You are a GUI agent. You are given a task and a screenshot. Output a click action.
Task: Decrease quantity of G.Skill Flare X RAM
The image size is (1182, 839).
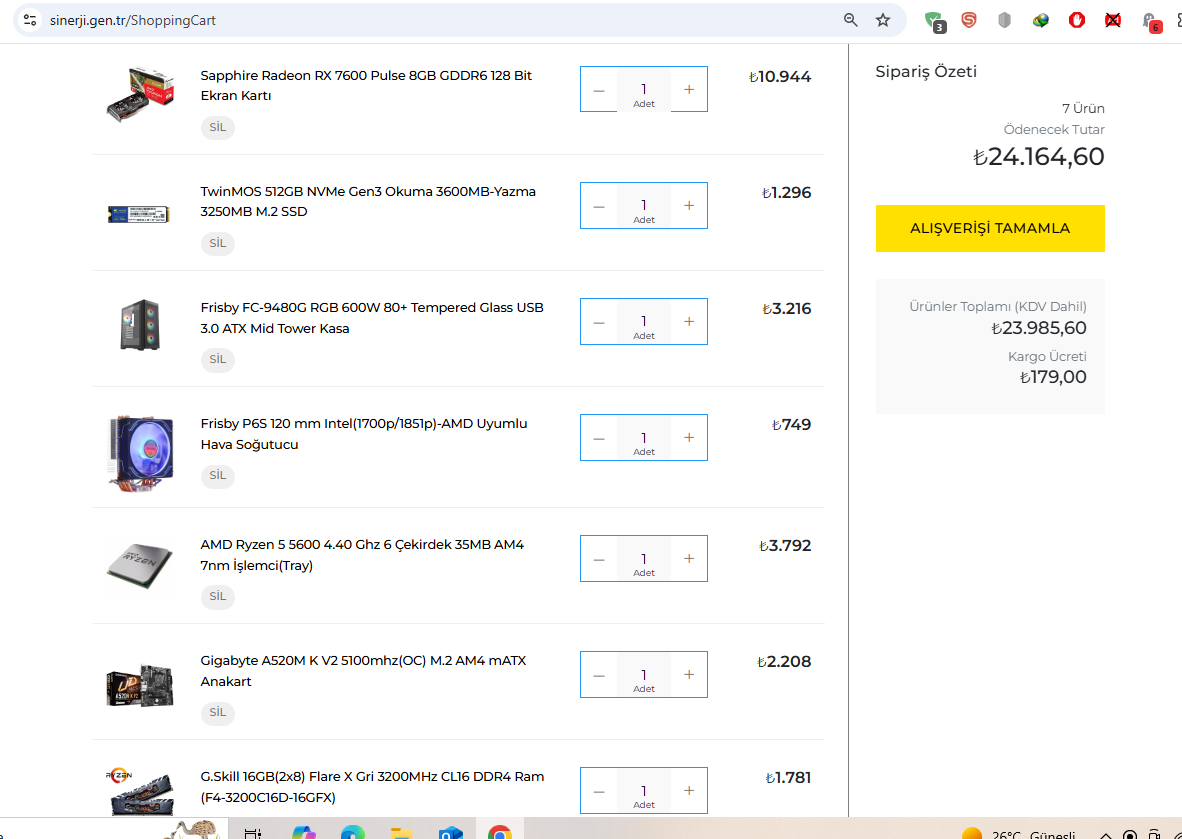point(599,791)
